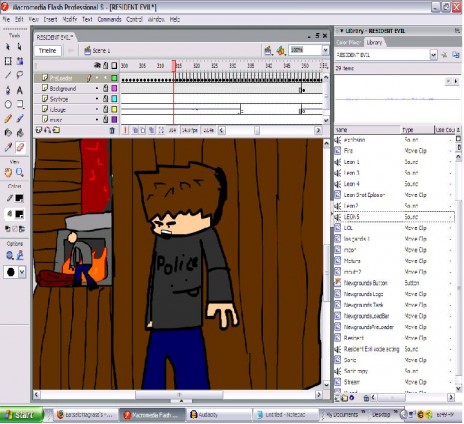Click the Insert Layer Folder icon
This screenshot has width=464, height=424.
point(56,130)
